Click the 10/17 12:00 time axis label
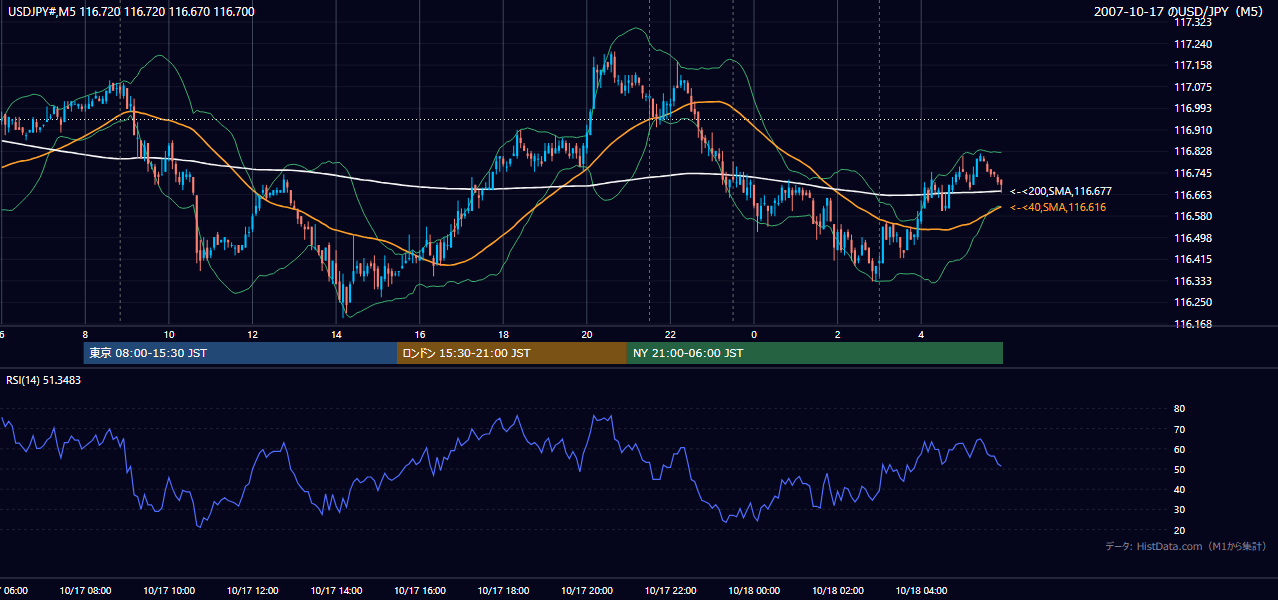Viewport: 1278px width, 600px height. (252, 591)
